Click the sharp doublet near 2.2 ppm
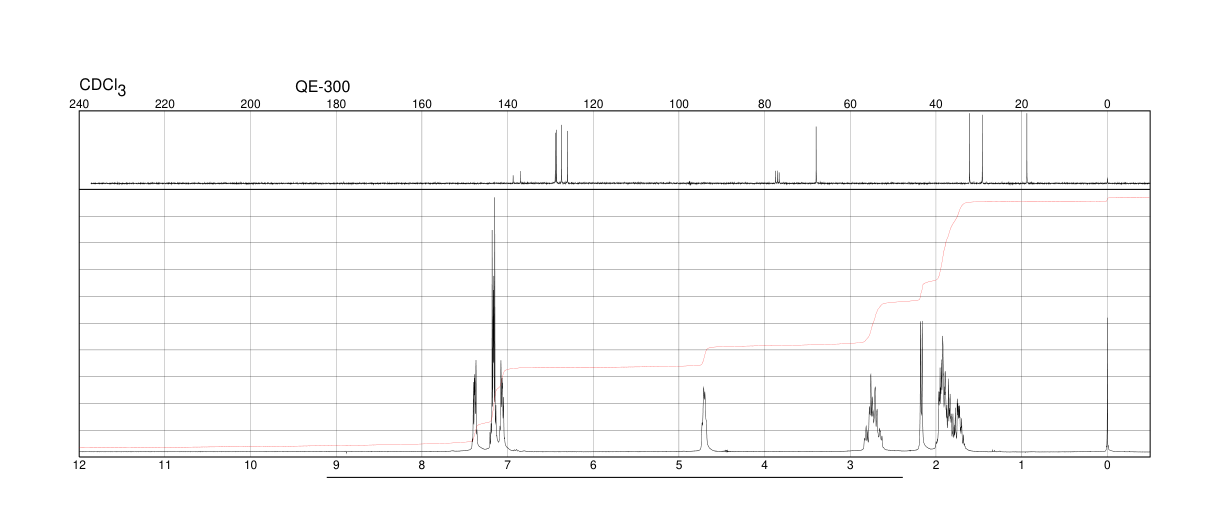1224x528 pixels. coord(921,385)
